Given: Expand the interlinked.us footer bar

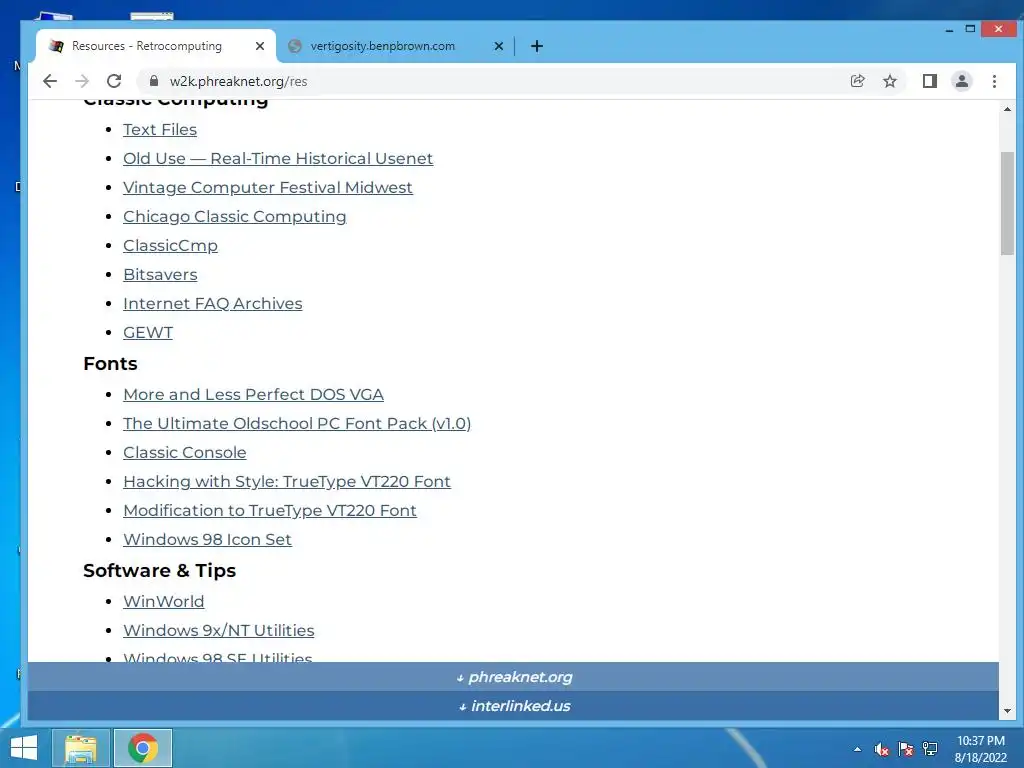Looking at the screenshot, I should pos(513,706).
